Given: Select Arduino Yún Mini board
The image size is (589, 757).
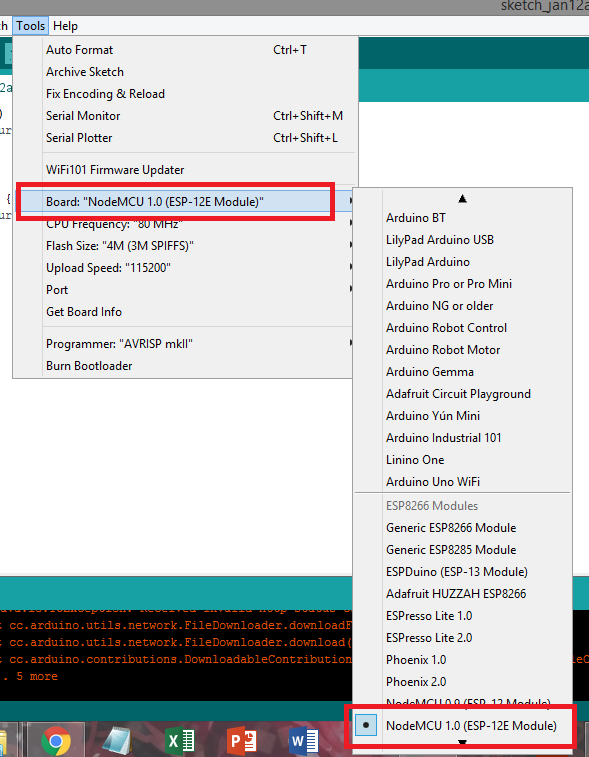Looking at the screenshot, I should pos(463,416).
